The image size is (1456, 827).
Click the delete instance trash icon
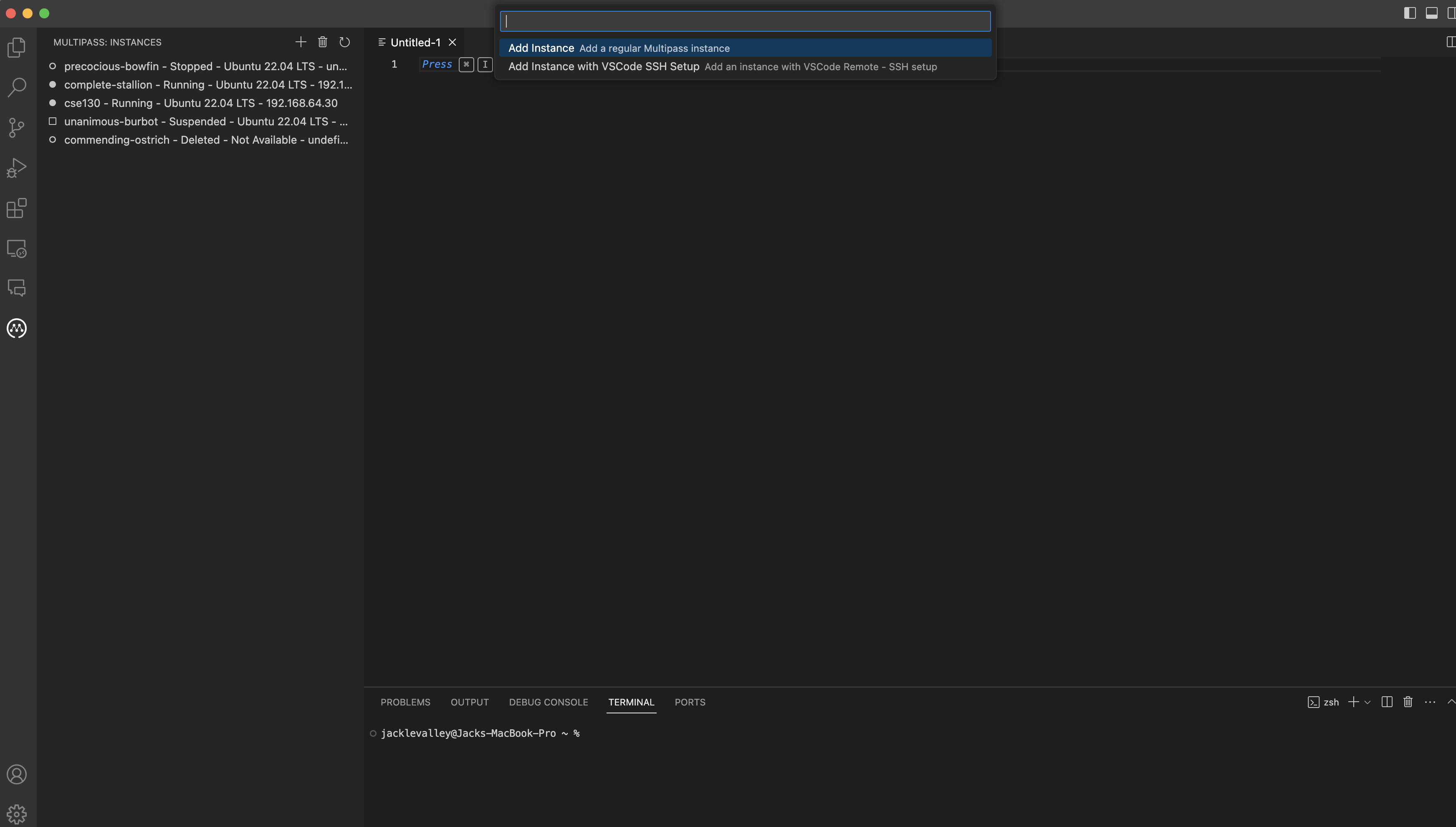click(322, 42)
